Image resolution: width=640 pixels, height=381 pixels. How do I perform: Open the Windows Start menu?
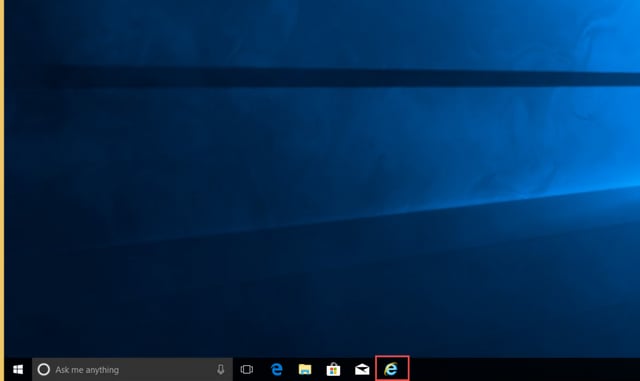[x=18, y=370]
